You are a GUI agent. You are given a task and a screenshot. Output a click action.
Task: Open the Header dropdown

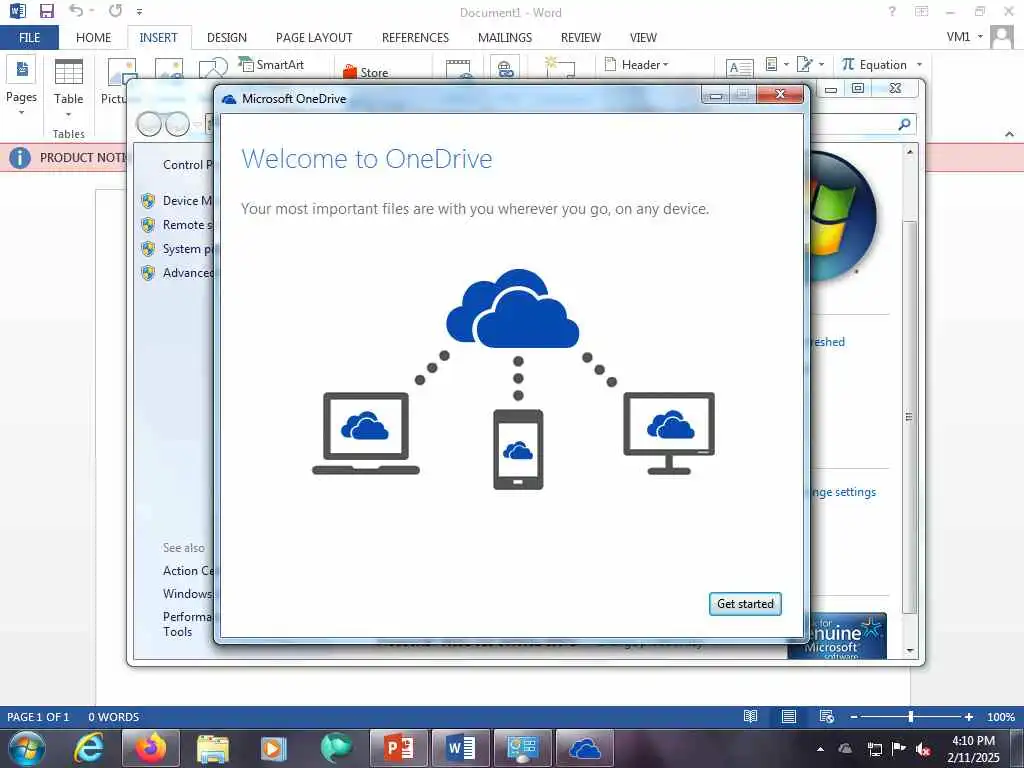coord(637,65)
